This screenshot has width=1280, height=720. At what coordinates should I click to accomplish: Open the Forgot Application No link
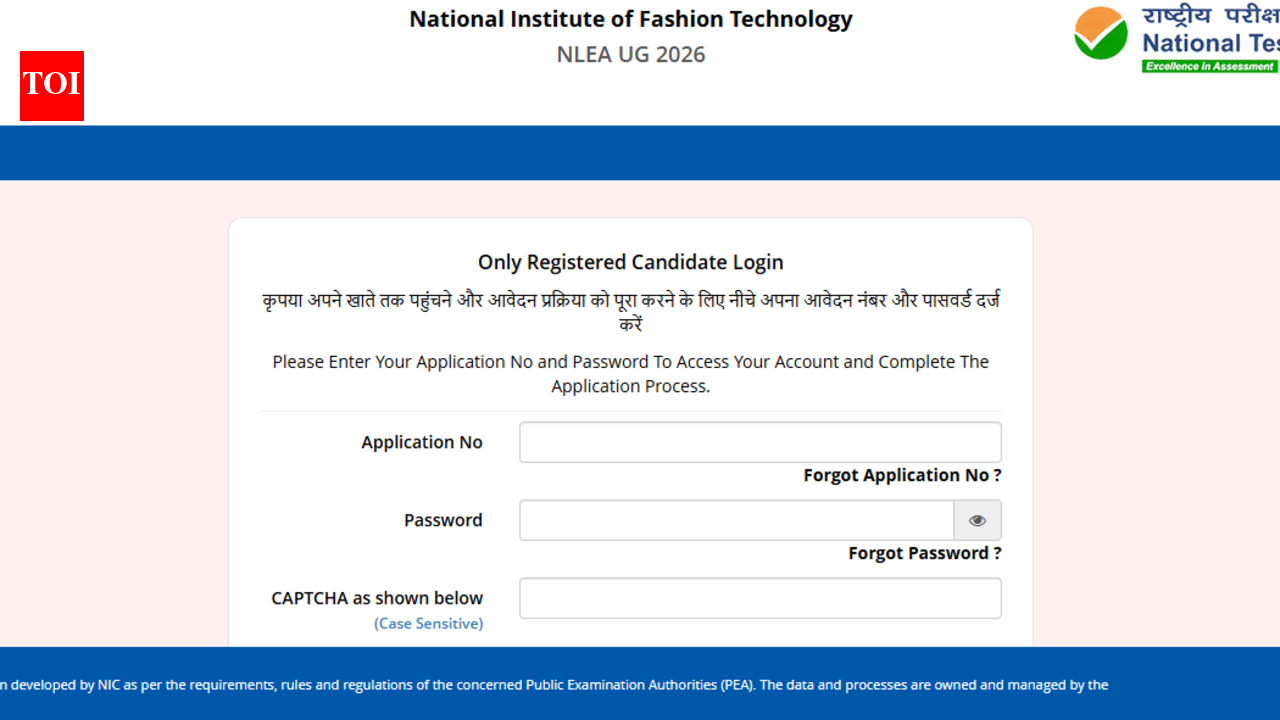(902, 475)
